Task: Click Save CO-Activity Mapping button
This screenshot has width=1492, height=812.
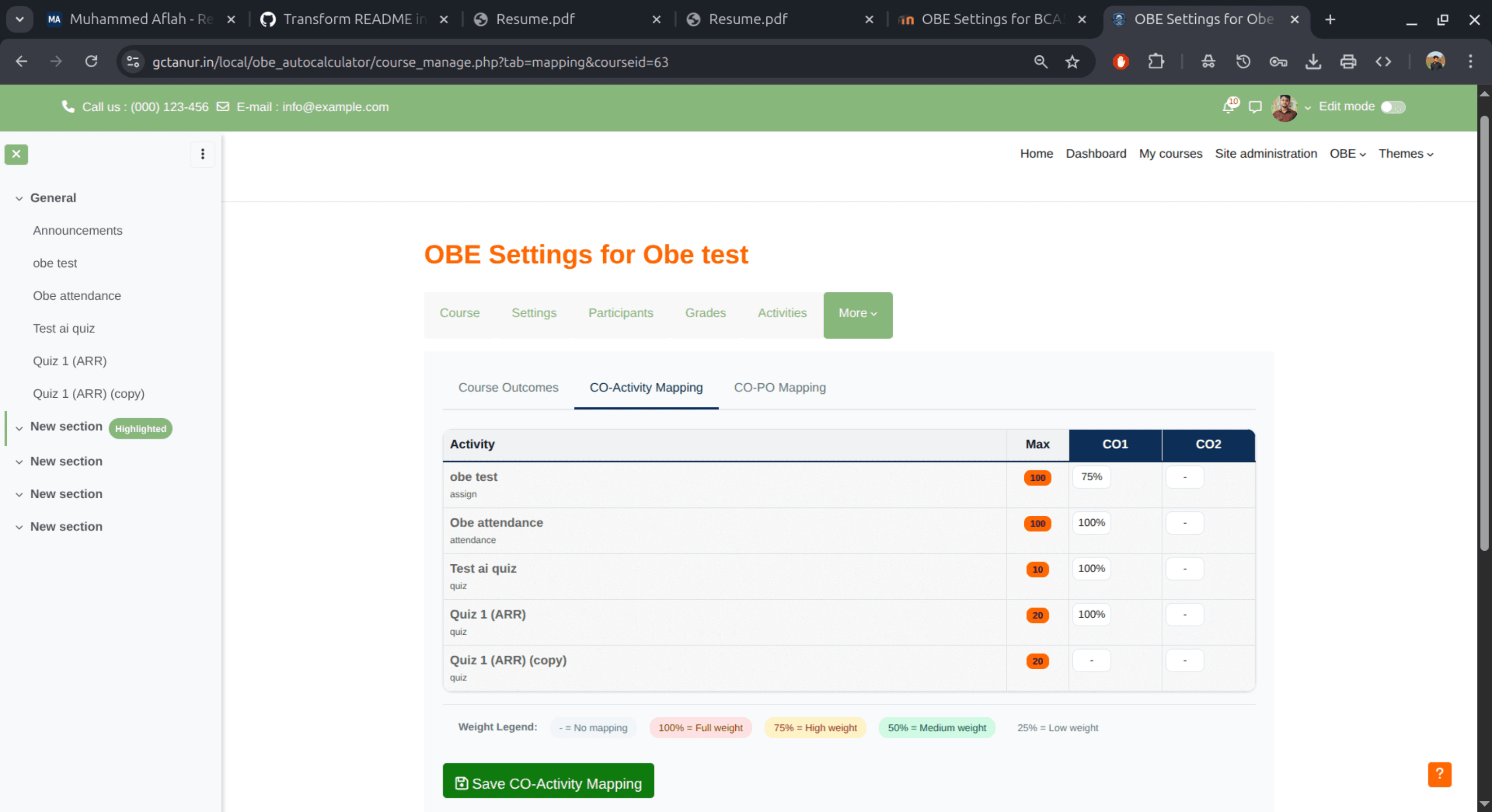Action: pos(548,782)
